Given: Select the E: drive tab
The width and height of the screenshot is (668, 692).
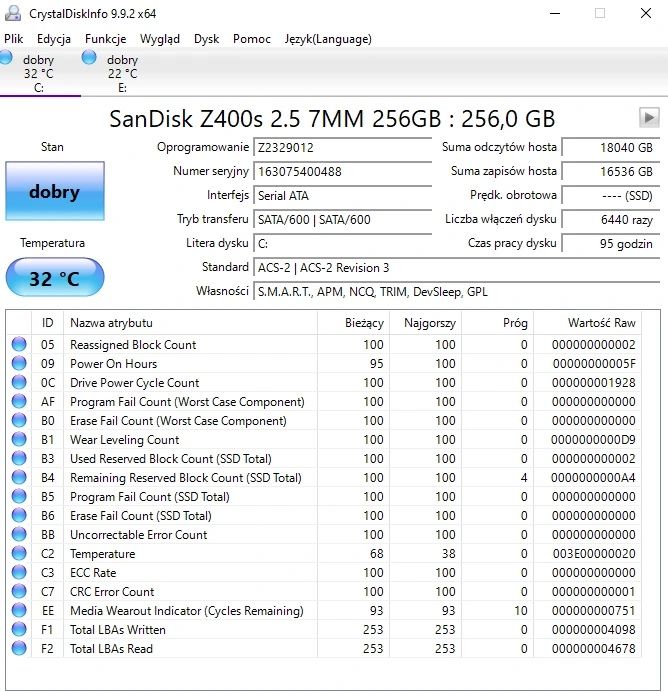Looking at the screenshot, I should coord(123,73).
